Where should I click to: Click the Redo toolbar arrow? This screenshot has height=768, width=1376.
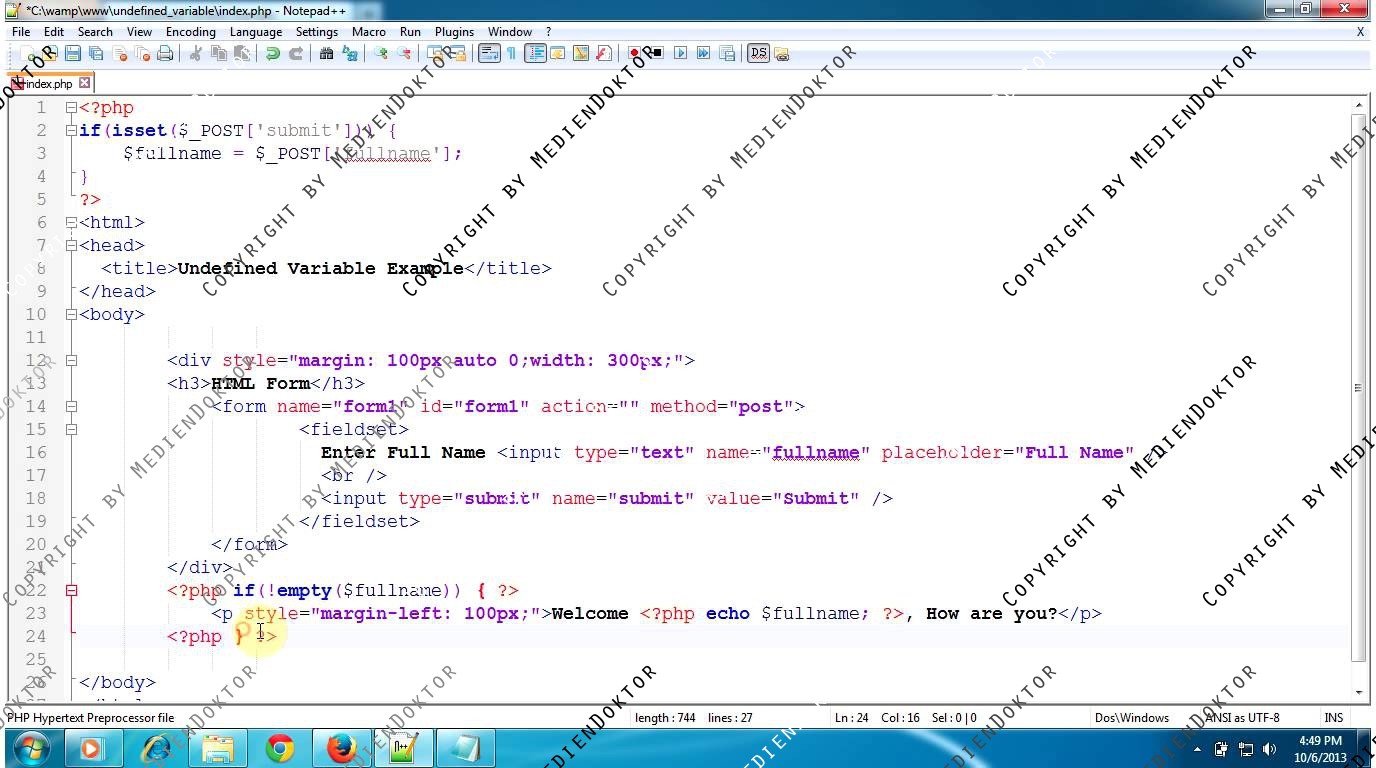(x=296, y=54)
